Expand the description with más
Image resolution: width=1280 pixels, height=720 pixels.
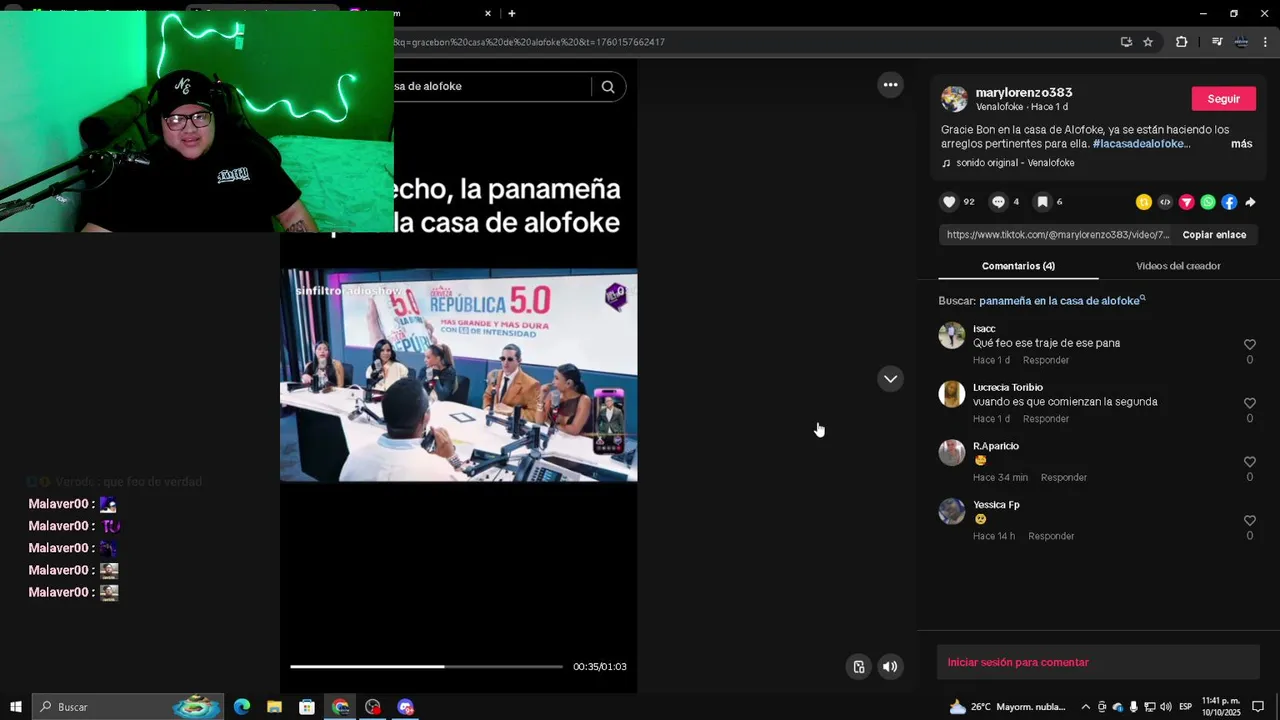(x=1241, y=144)
